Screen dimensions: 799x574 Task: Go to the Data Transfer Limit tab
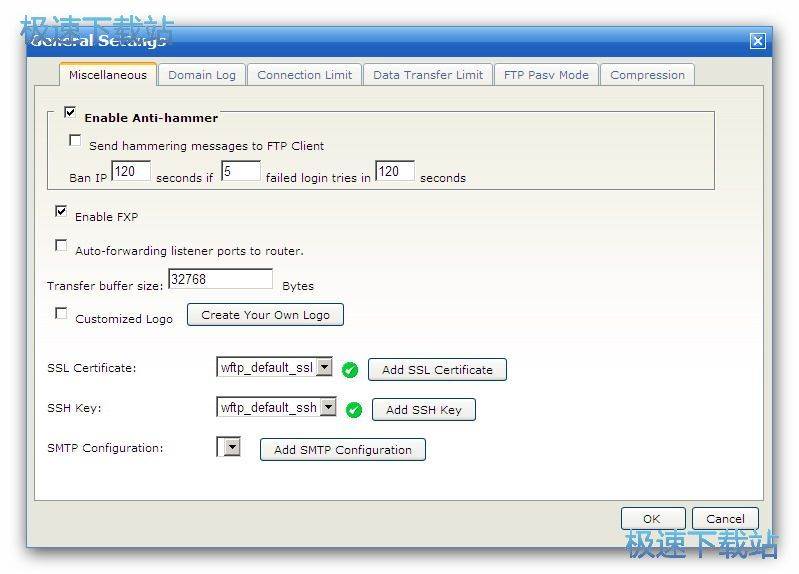[428, 75]
